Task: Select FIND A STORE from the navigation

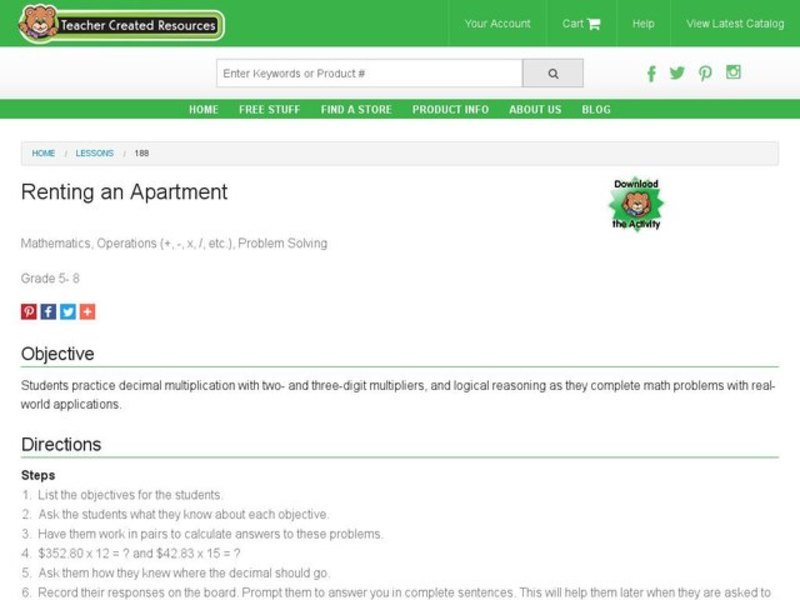Action: (x=356, y=109)
